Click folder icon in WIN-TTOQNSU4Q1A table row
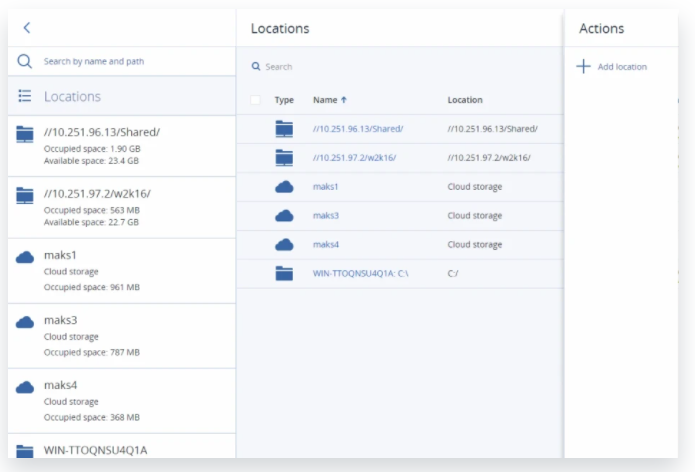The width and height of the screenshot is (695, 472). pyautogui.click(x=285, y=273)
